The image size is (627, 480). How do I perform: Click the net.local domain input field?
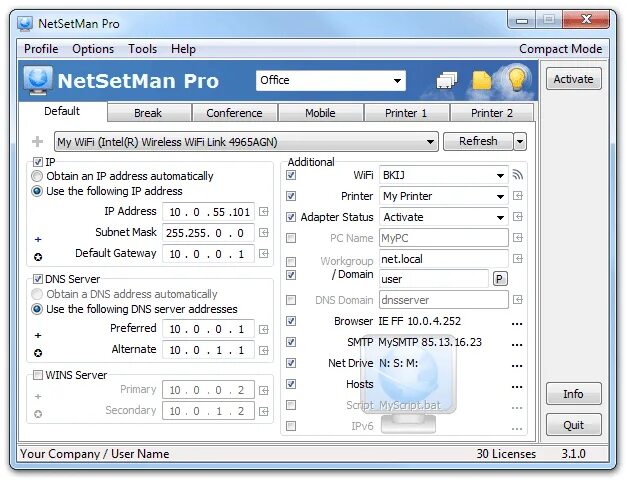coord(443,259)
